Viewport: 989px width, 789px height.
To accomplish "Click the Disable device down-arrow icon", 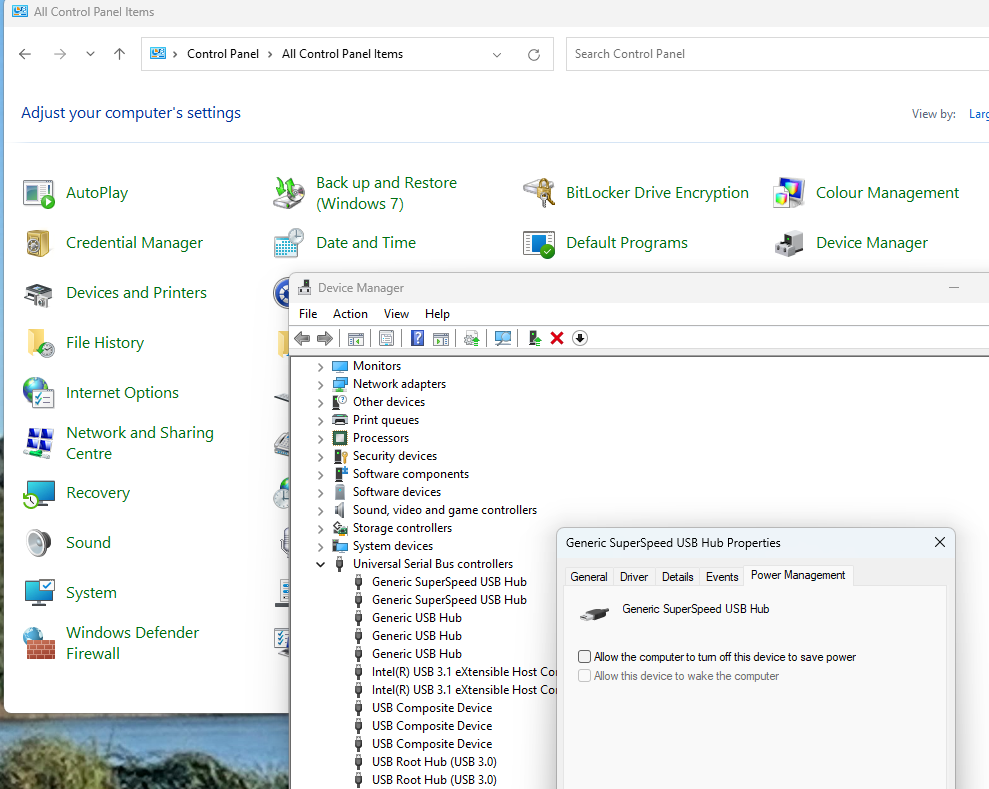I will 580,339.
